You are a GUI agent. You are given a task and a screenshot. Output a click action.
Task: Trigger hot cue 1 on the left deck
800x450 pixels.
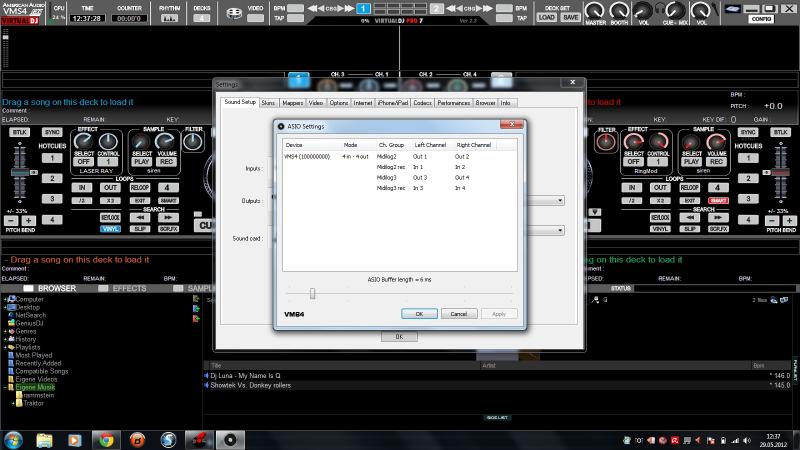[x=52, y=158]
